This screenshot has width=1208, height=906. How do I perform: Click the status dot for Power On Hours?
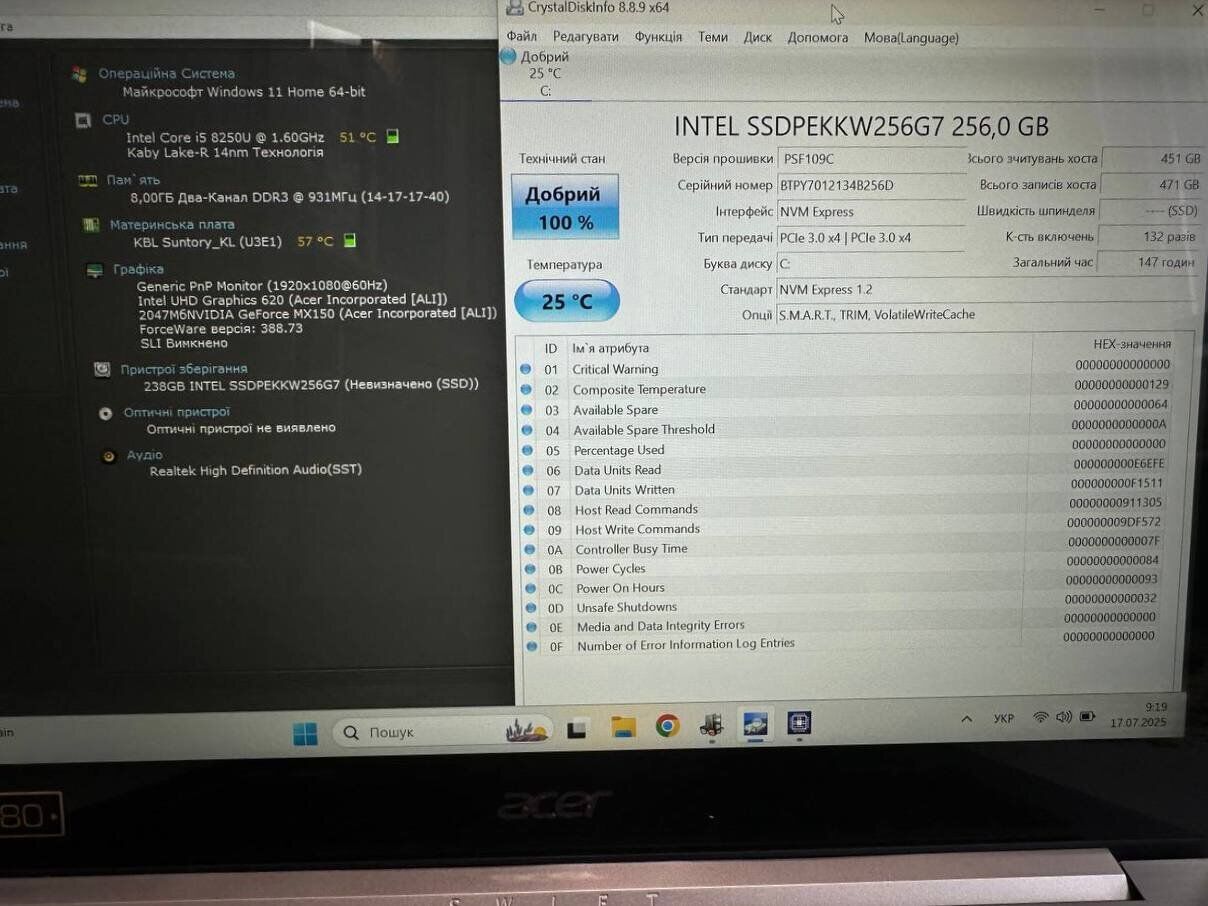pos(530,588)
